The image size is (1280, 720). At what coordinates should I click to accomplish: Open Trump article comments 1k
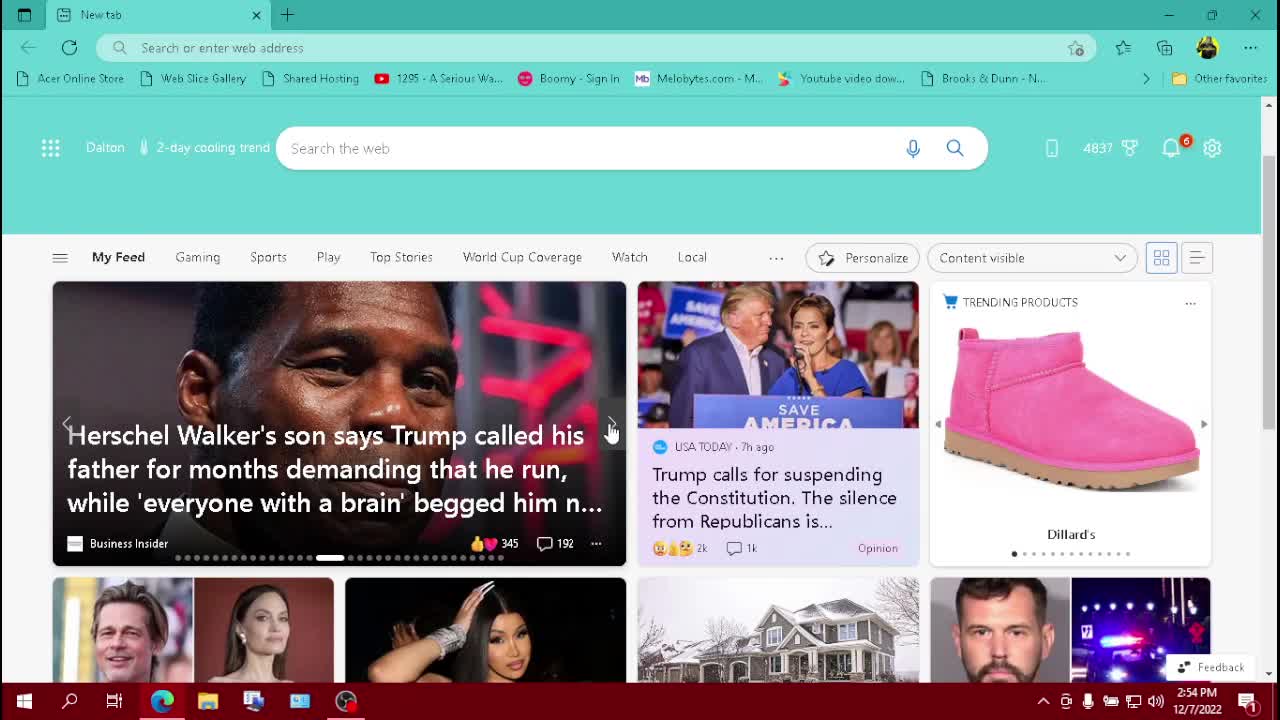coord(741,548)
